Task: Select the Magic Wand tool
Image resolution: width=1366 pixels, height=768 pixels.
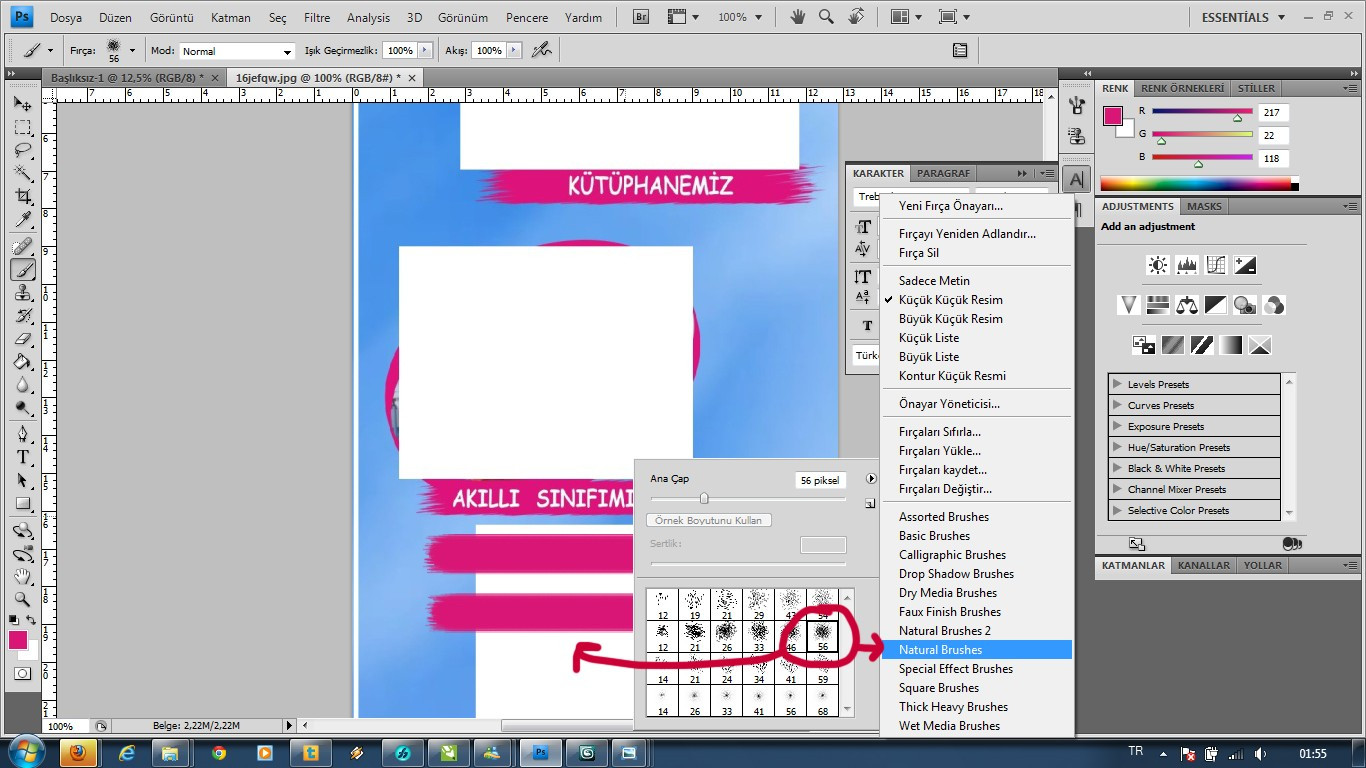Action: coord(23,174)
